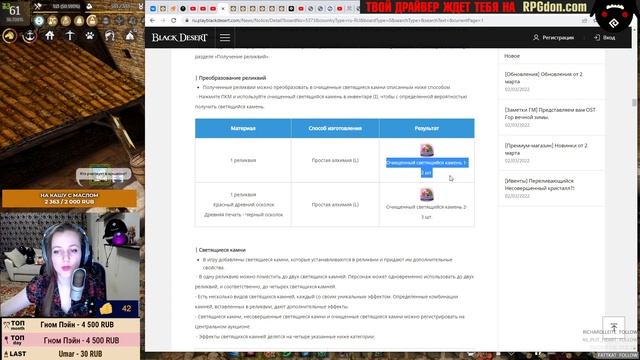Open sidebar article [Премиум-магазин] Новинки от 2 марта
This screenshot has width=640, height=360.
(x=546, y=149)
